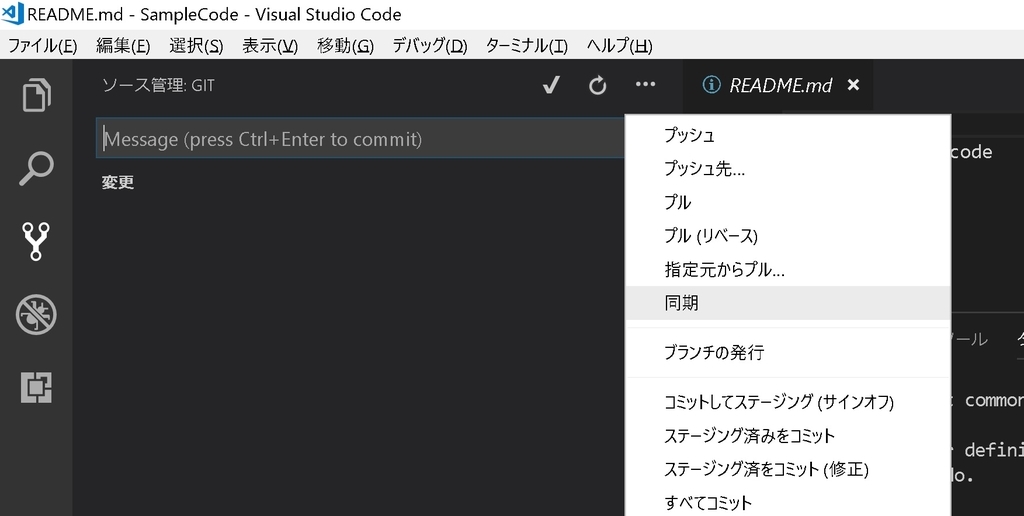Viewport: 1024px width, 516px height.
Task: Click the more actions ellipsis icon
Action: (645, 84)
